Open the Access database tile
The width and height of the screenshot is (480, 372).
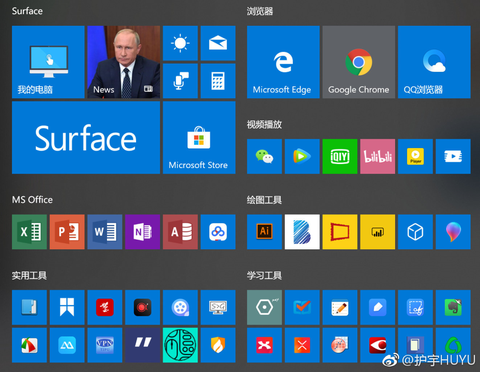point(180,232)
